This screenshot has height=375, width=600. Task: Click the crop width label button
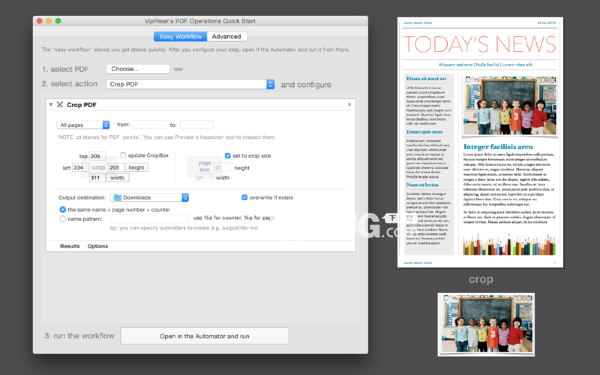pos(117,178)
